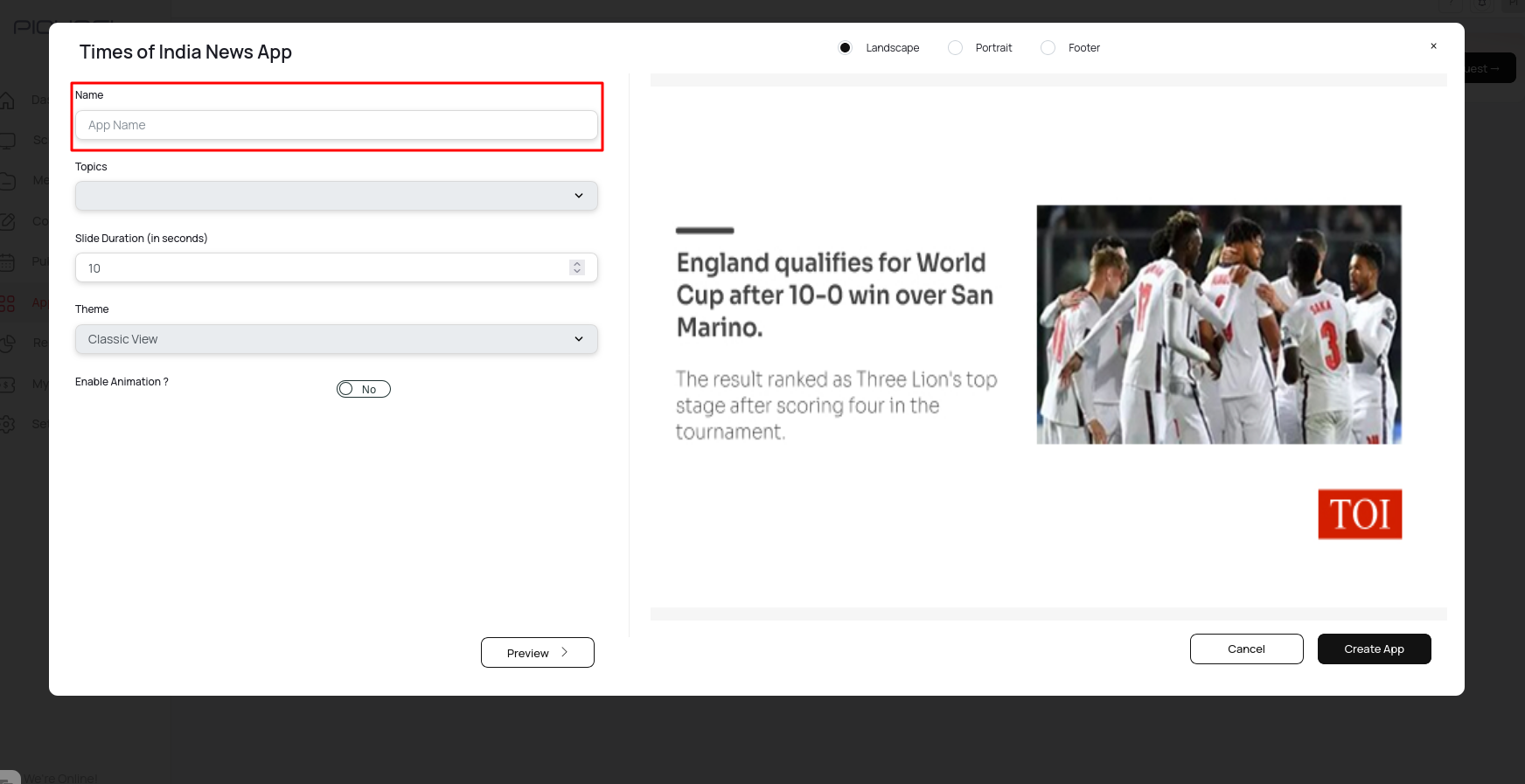Viewport: 1525px width, 784px height.
Task: Choose the Portrait orientation option
Action: click(955, 48)
